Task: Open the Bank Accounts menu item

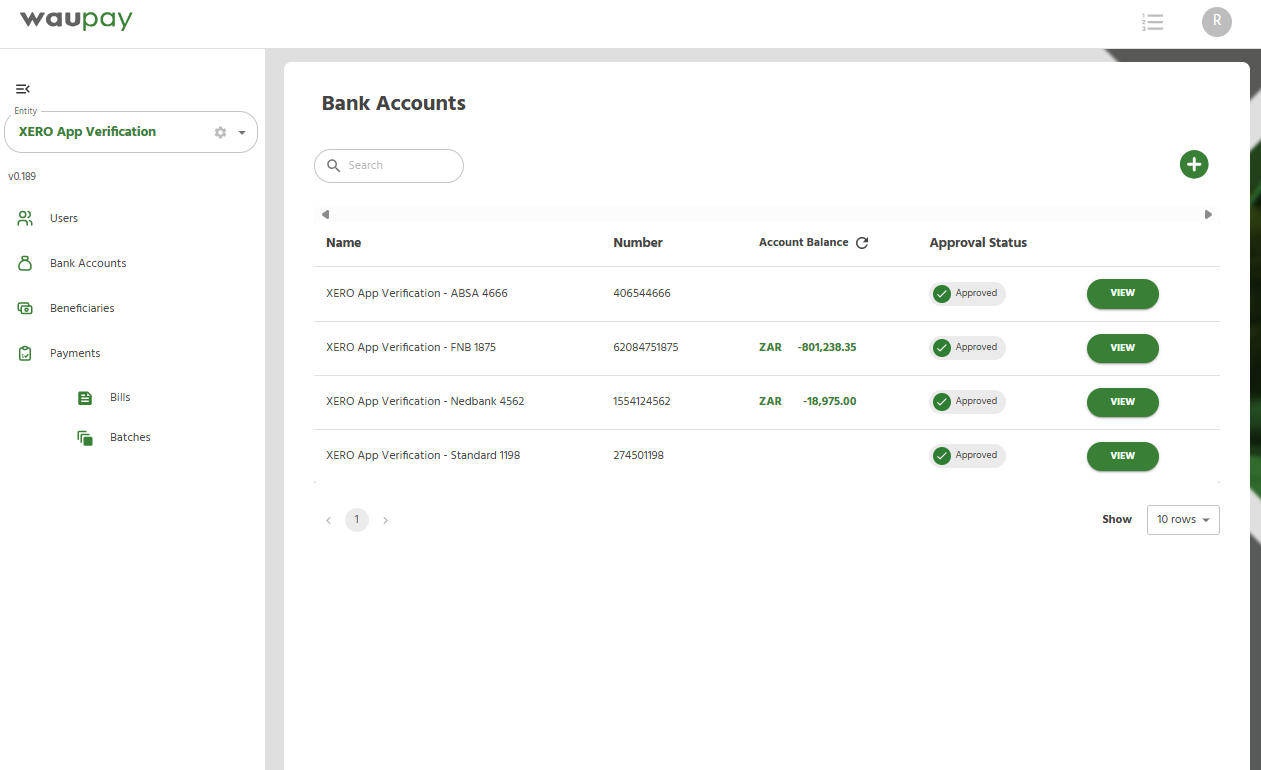Action: 88,263
